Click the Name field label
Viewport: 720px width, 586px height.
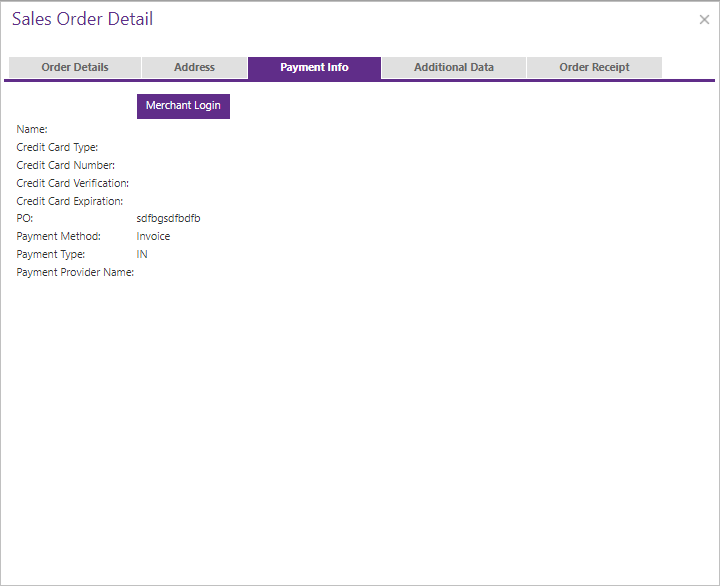pos(32,130)
